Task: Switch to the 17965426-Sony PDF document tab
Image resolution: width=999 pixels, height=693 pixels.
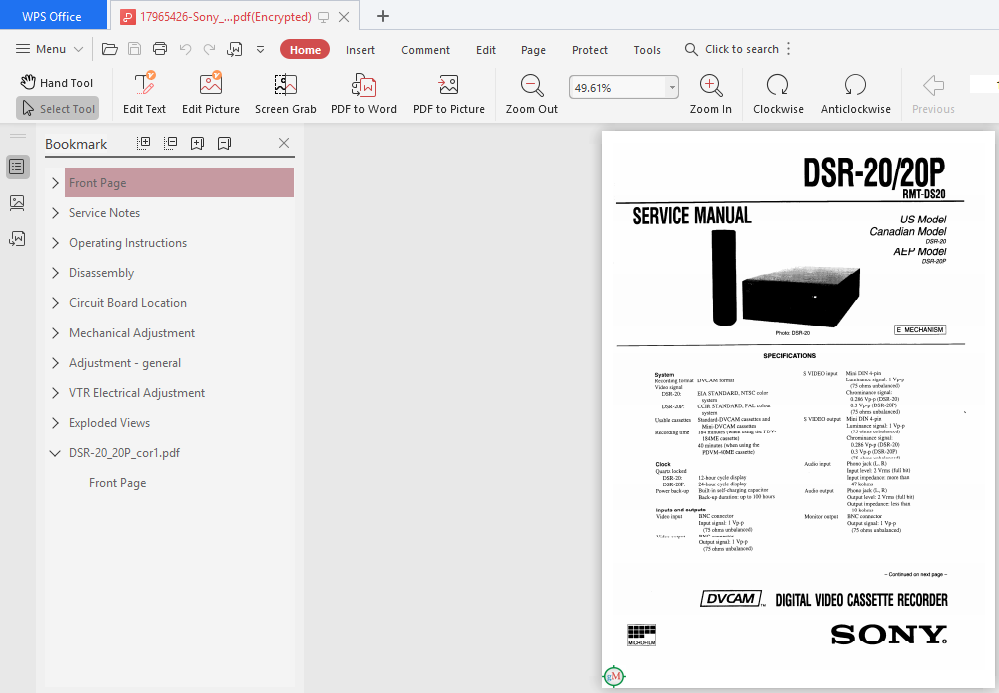Action: [x=226, y=17]
